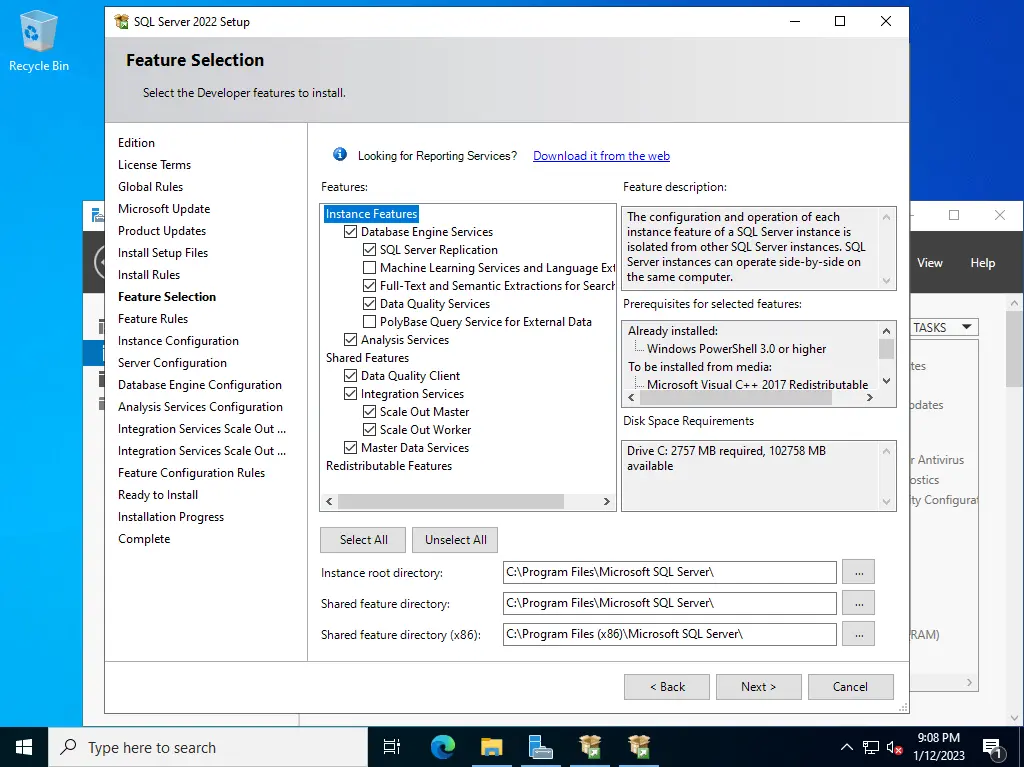The image size is (1024, 767).
Task: Toggle Scale Out Master checkbox
Action: [x=370, y=412]
